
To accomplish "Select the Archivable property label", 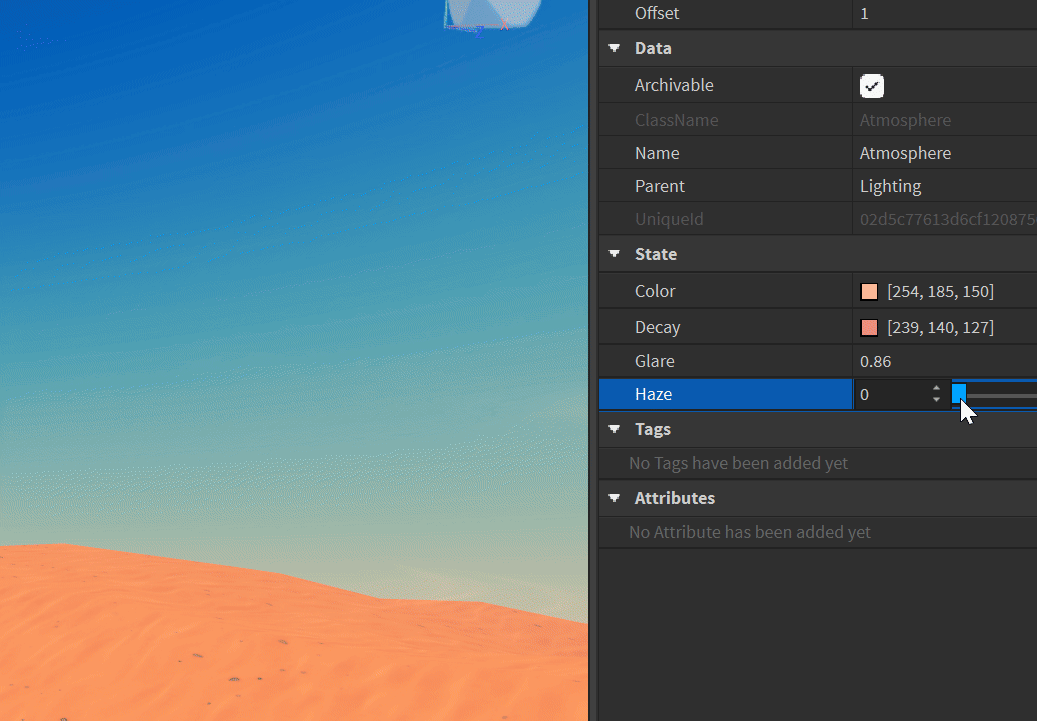I will (674, 85).
